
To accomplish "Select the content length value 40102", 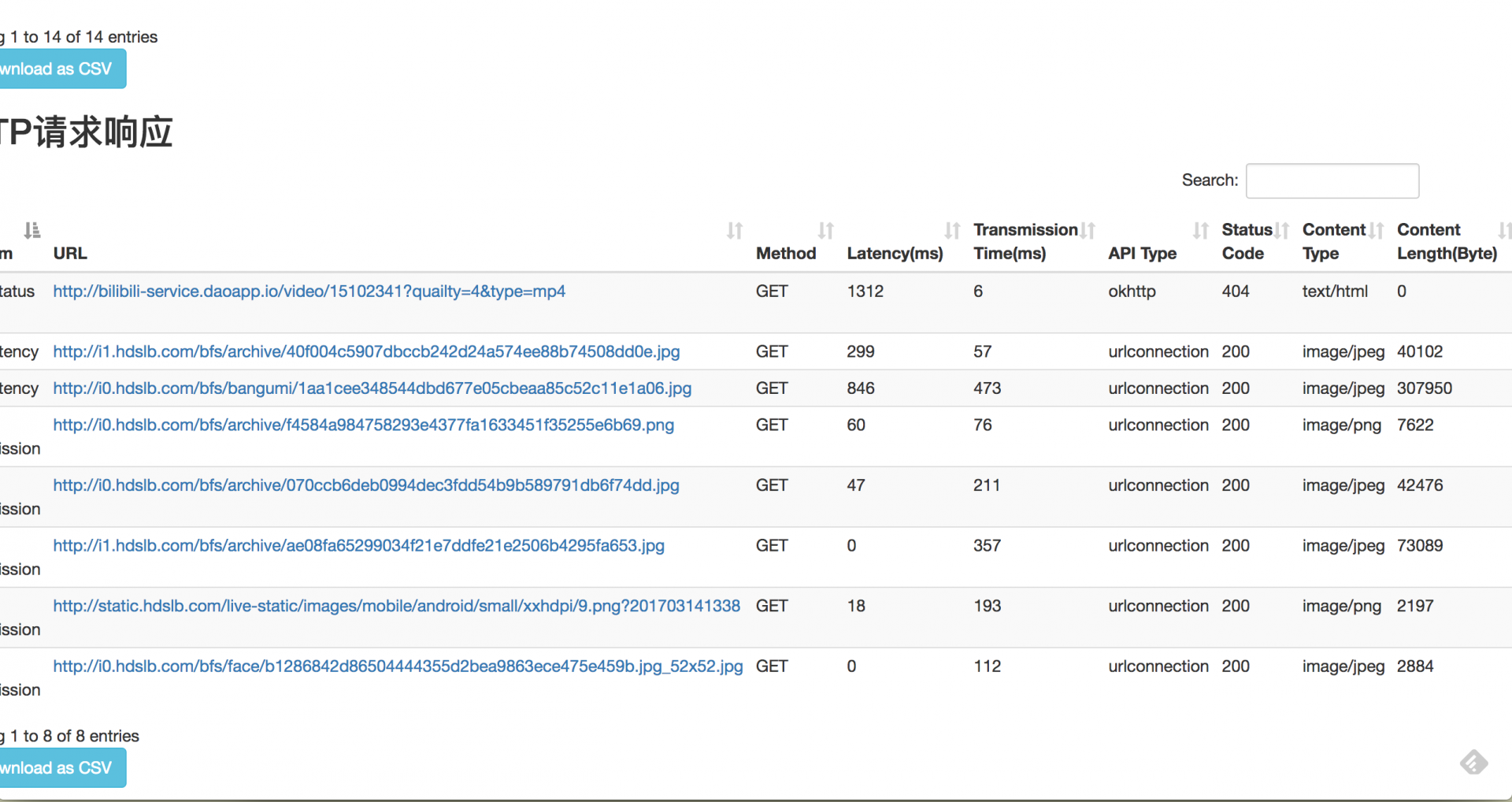I will click(x=1420, y=351).
